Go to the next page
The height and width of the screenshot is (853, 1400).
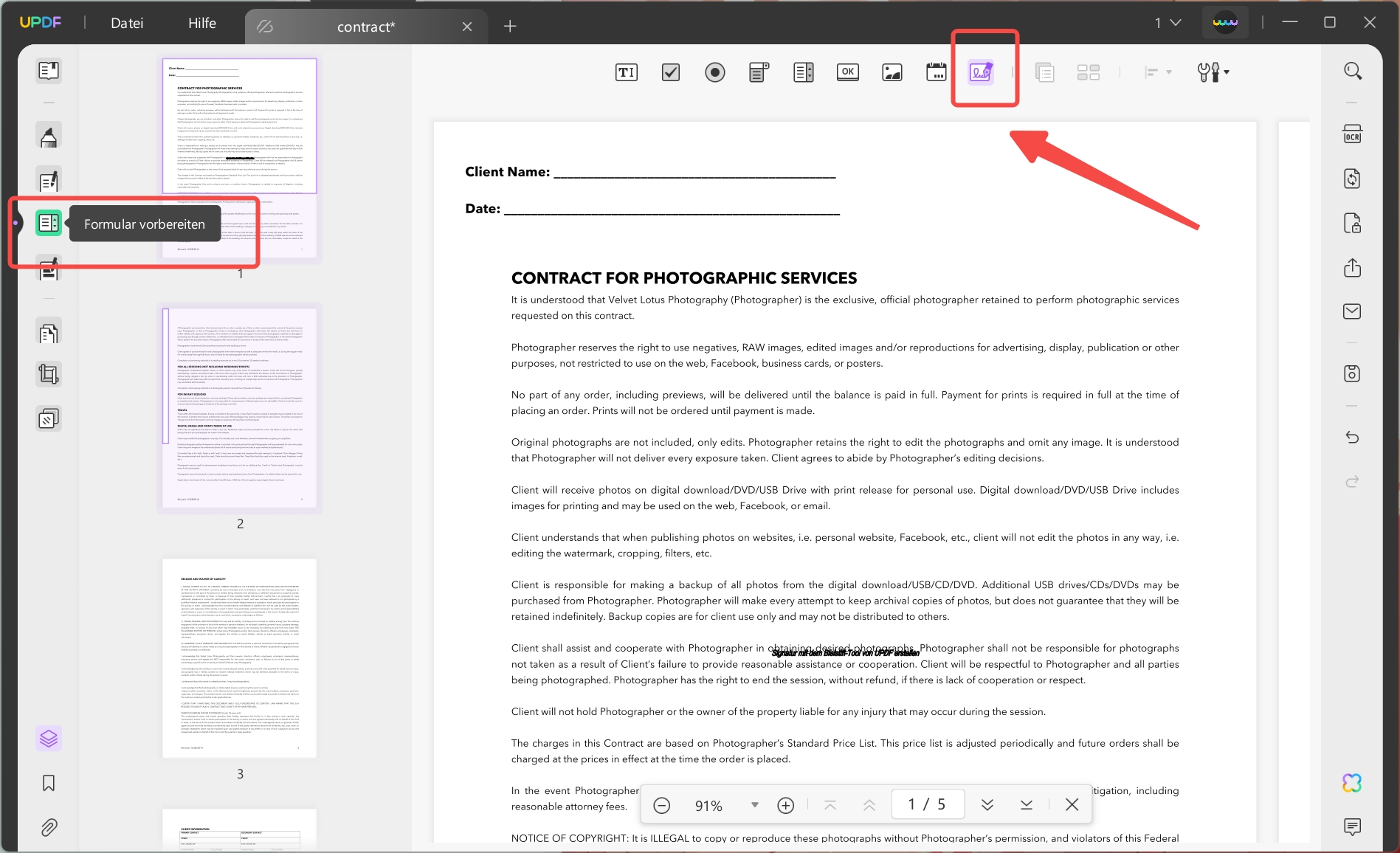tap(987, 805)
